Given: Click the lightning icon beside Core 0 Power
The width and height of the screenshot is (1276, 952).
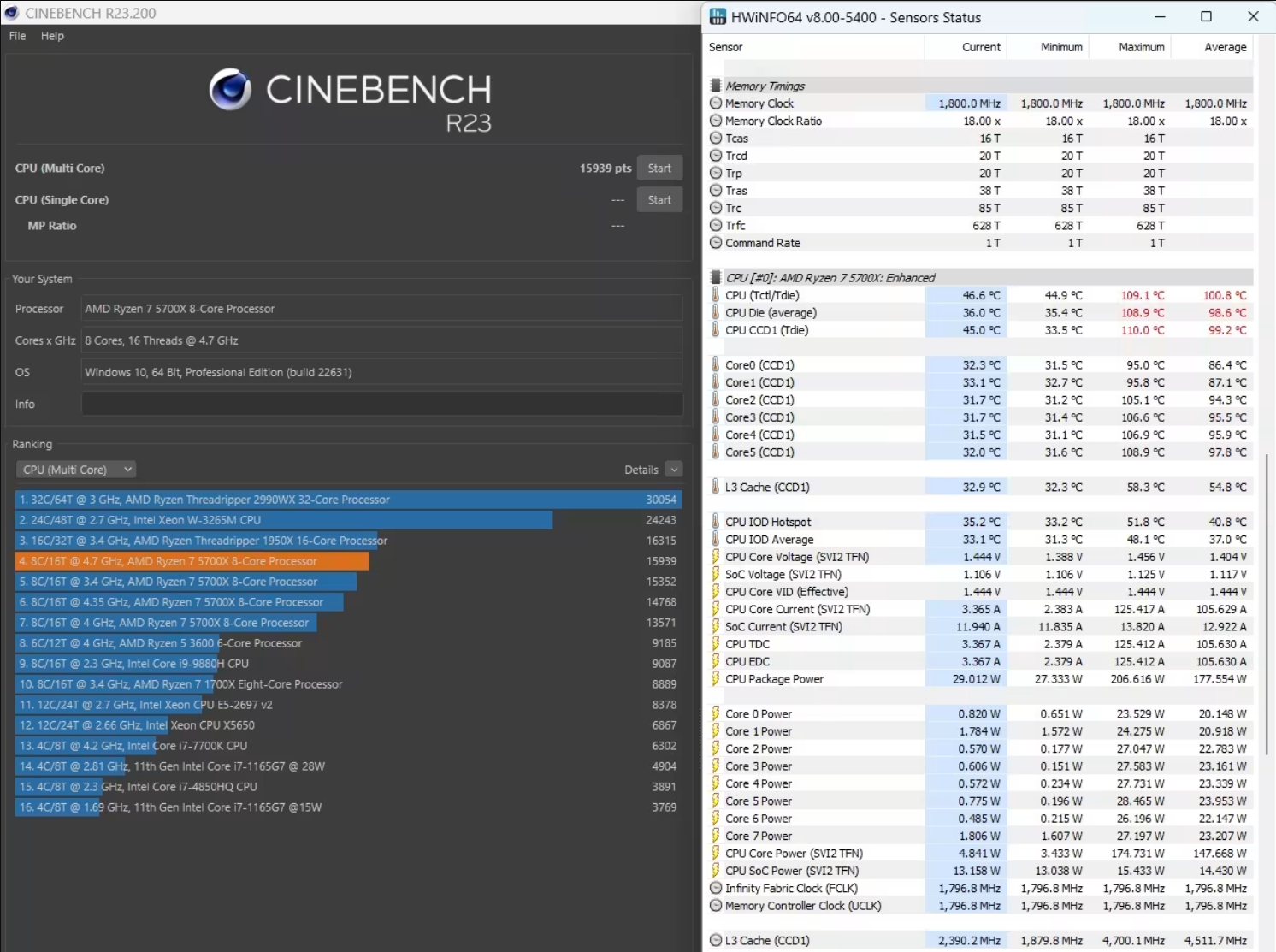Looking at the screenshot, I should 716,713.
